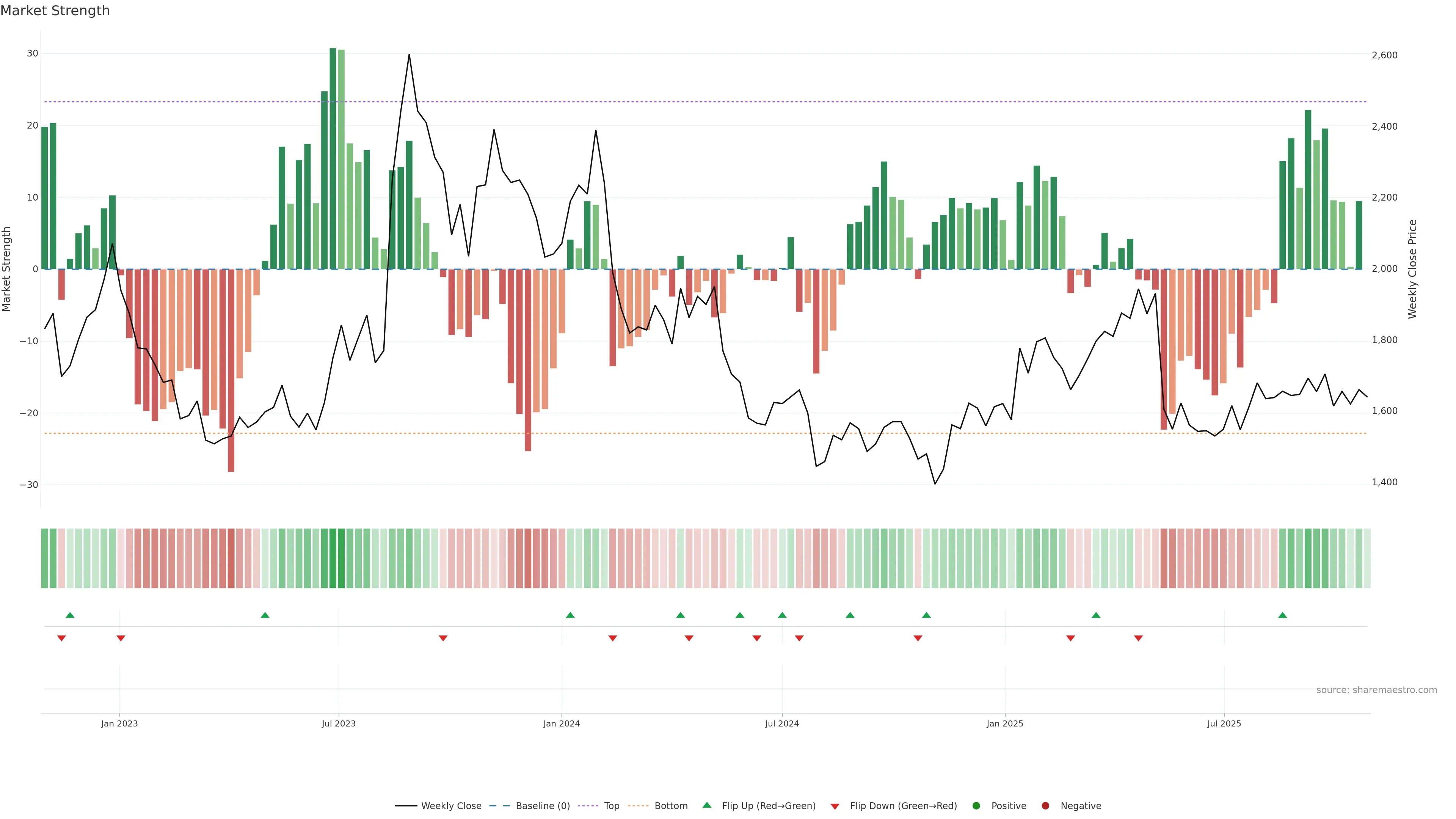
Task: Click the leftmost red flip-down triangle marker
Action: point(61,638)
